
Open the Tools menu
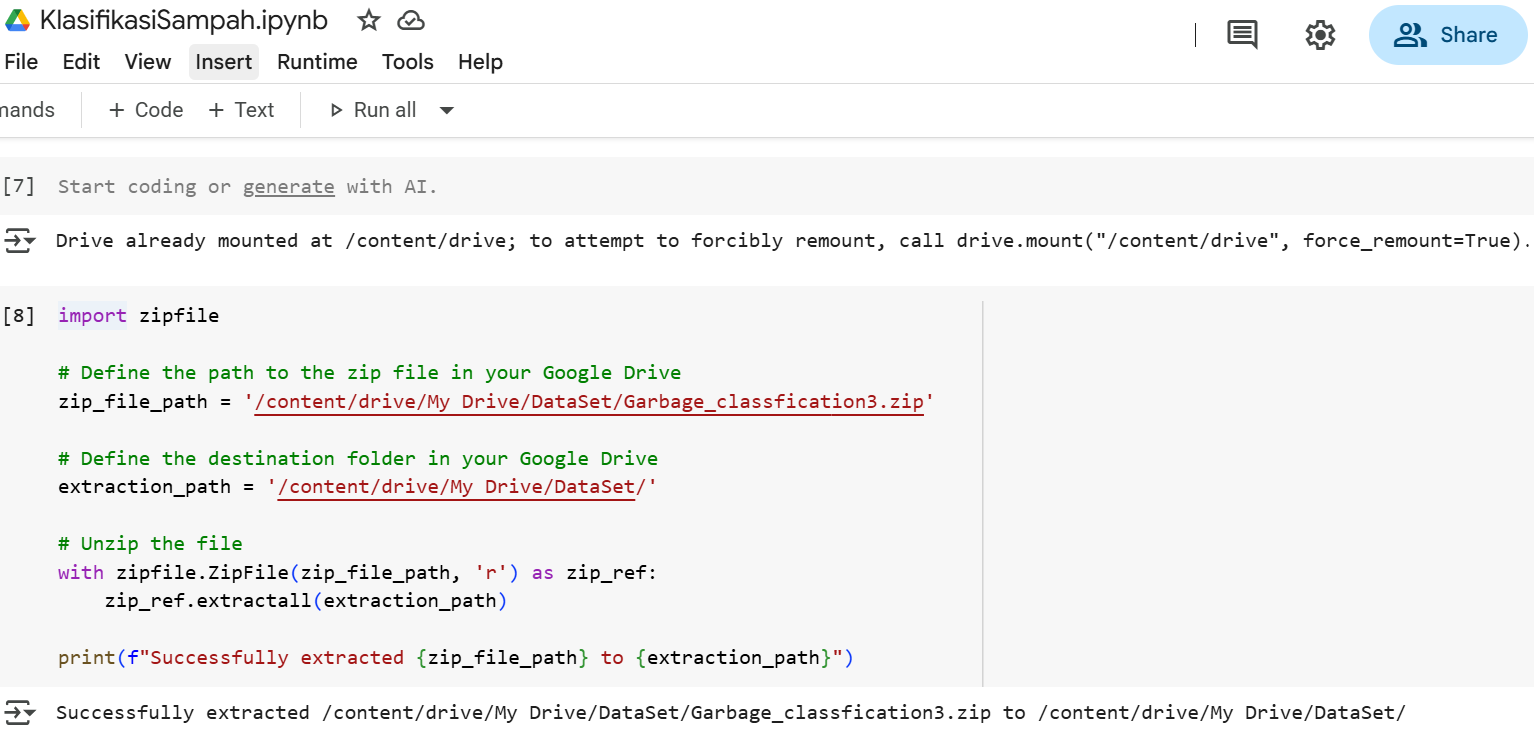tap(408, 62)
